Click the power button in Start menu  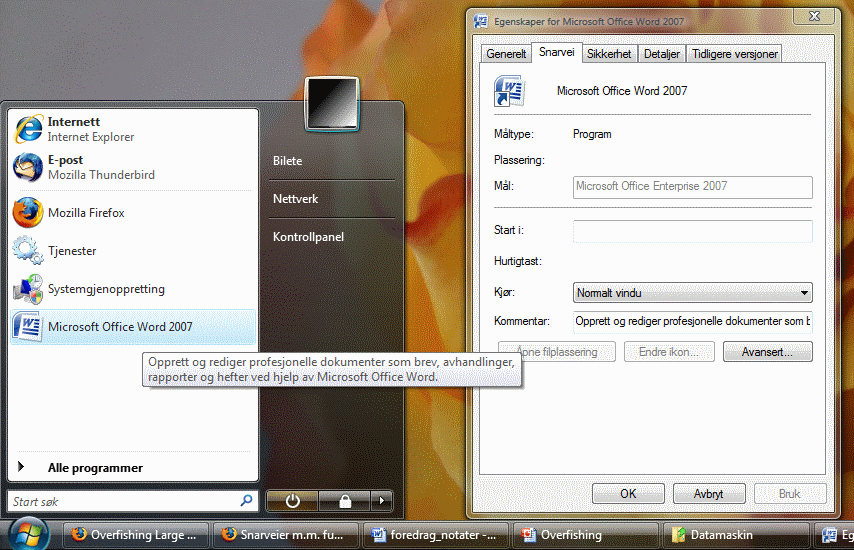[292, 501]
